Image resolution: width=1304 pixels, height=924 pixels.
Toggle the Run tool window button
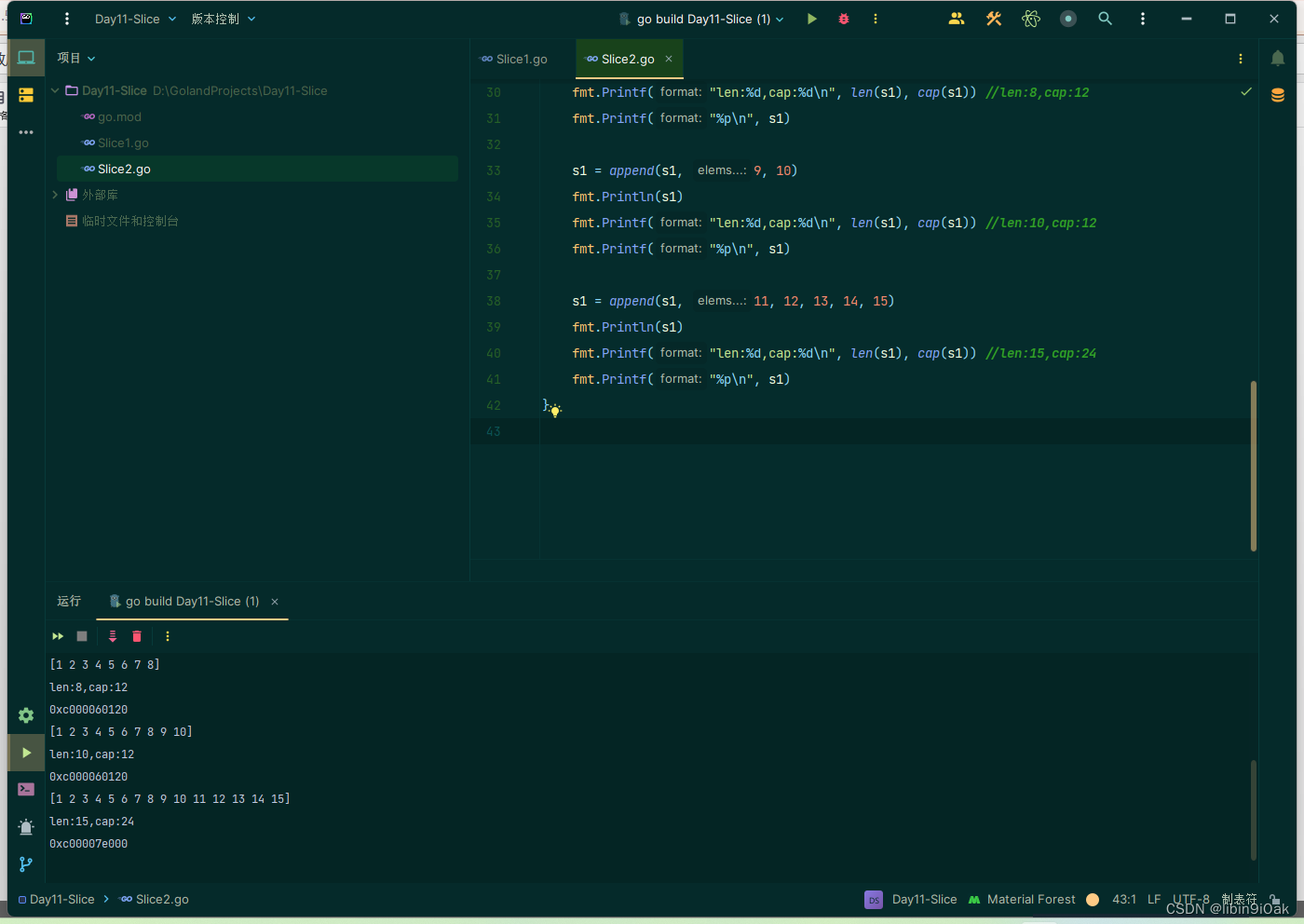point(26,753)
